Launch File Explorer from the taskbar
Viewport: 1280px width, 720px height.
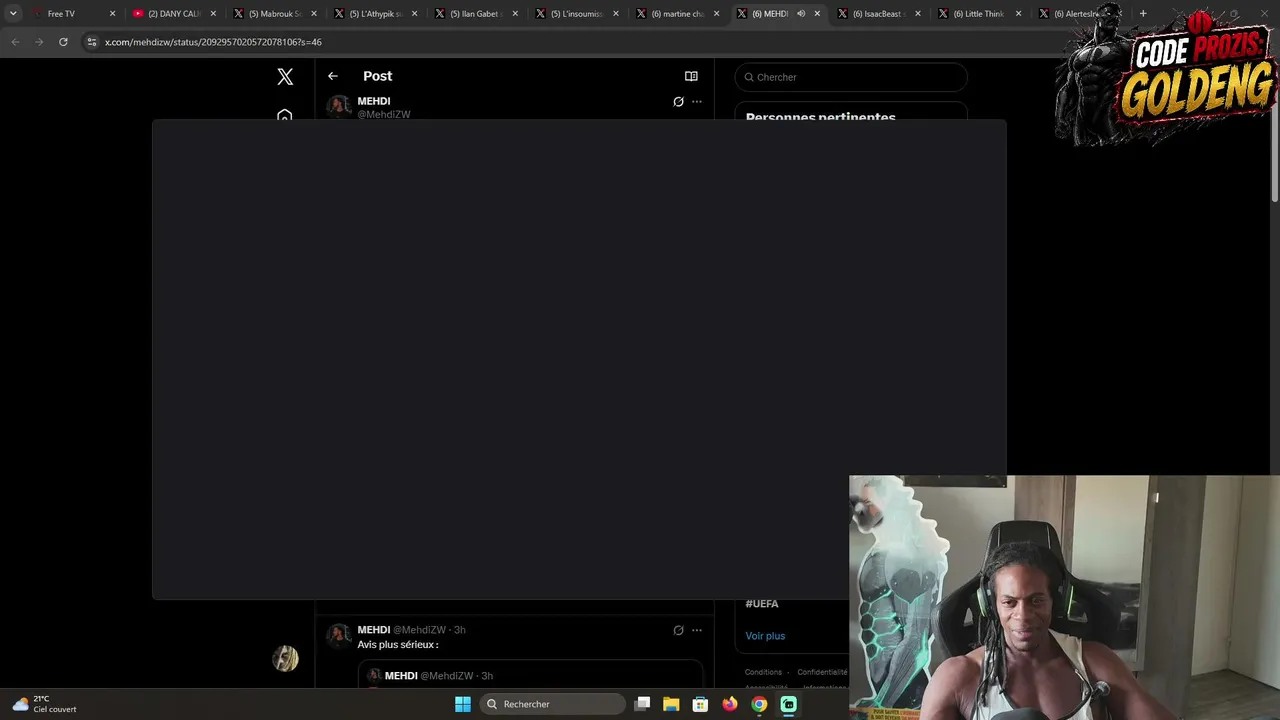[671, 704]
